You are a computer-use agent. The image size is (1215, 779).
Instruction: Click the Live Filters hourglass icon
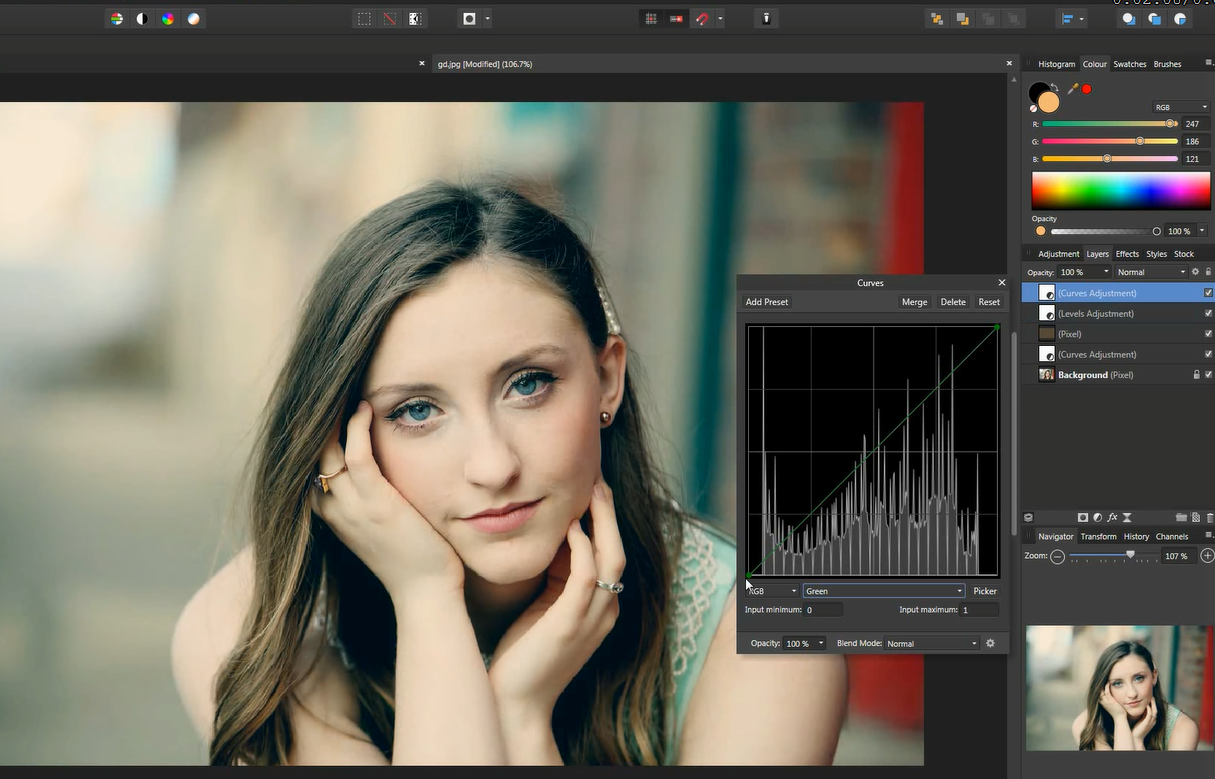(x=1127, y=517)
